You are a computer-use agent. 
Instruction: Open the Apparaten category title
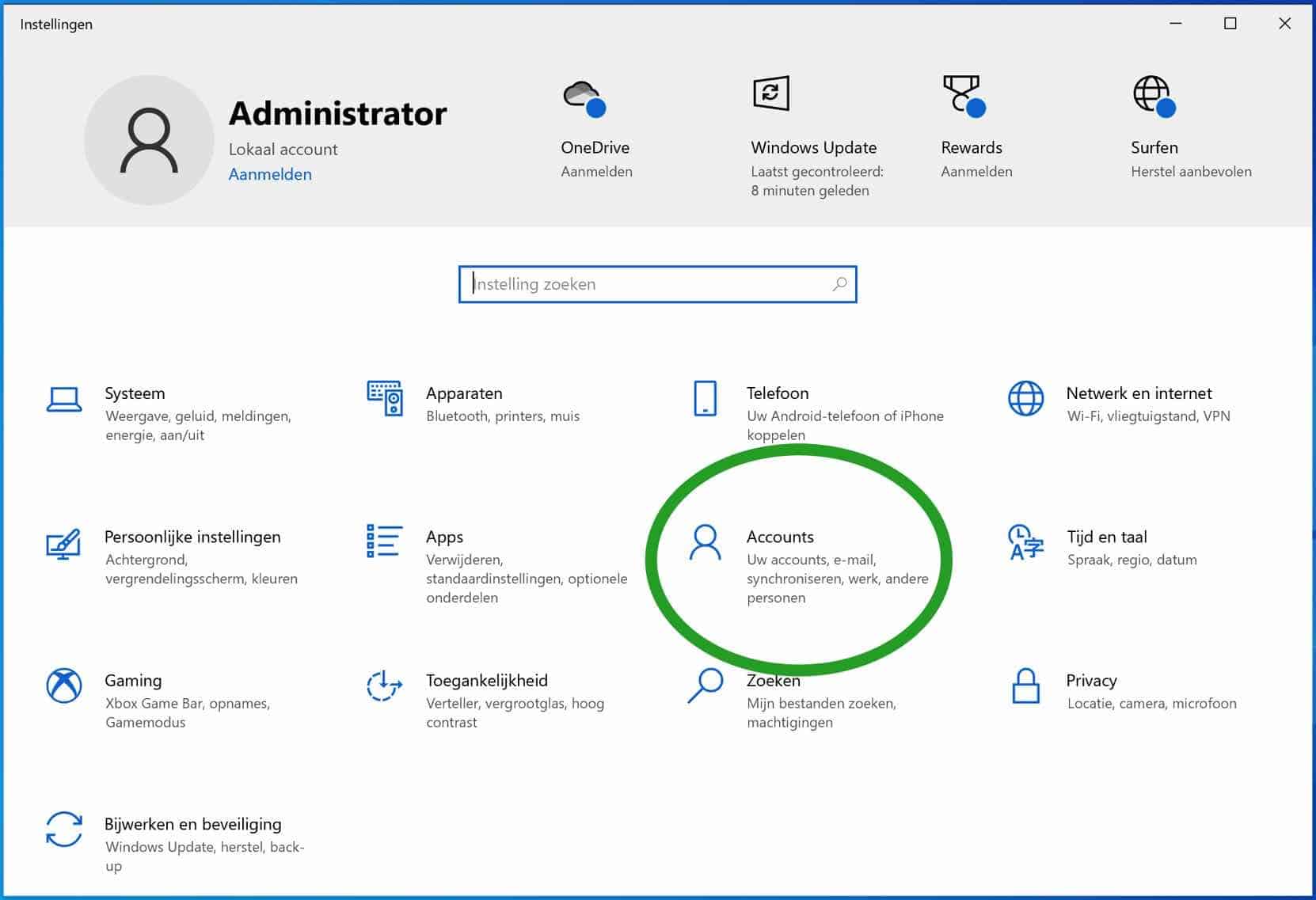464,393
